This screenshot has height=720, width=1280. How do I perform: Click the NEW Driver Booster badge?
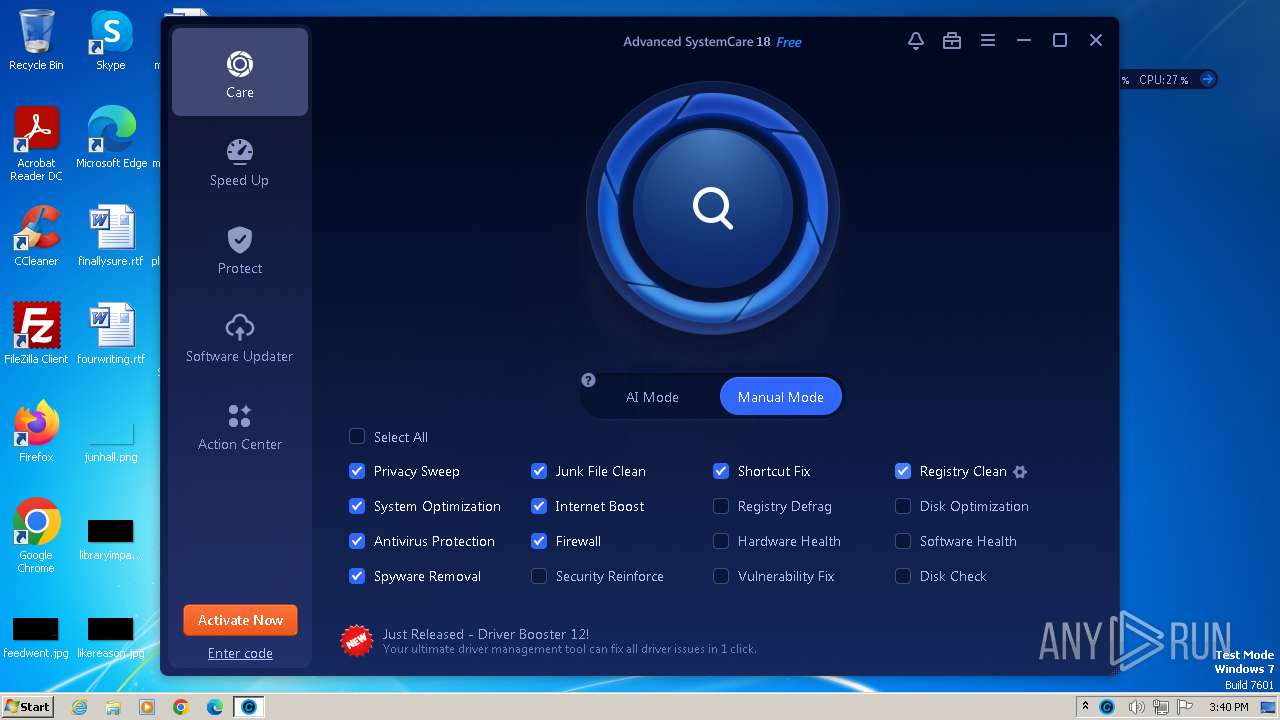357,640
